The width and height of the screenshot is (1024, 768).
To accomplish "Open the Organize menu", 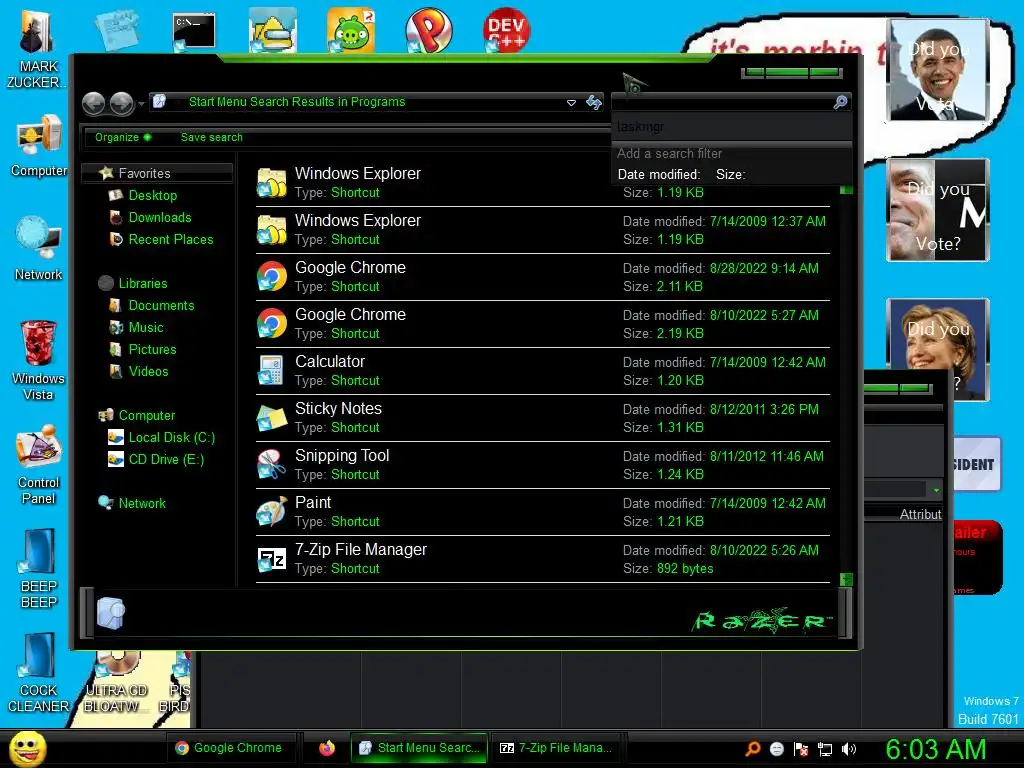I will [123, 137].
